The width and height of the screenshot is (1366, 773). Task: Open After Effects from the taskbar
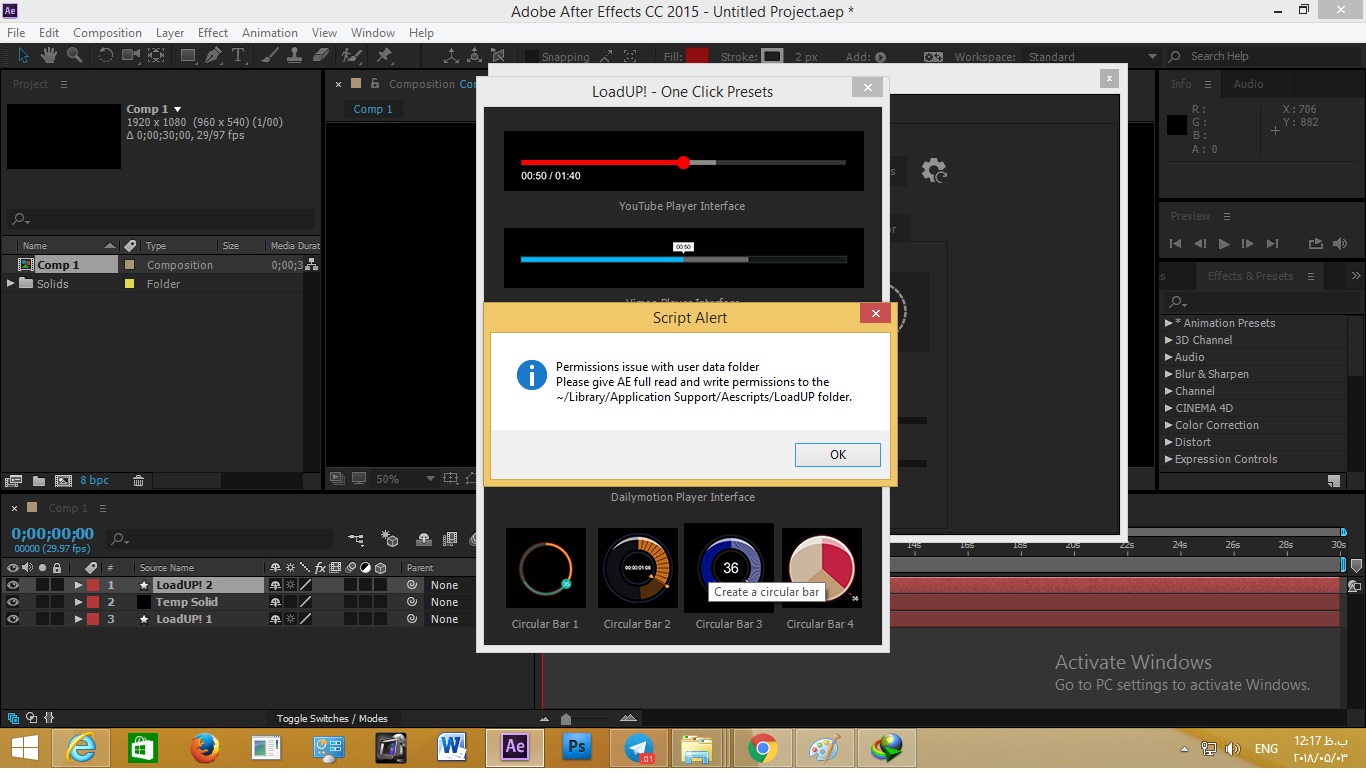click(x=515, y=747)
